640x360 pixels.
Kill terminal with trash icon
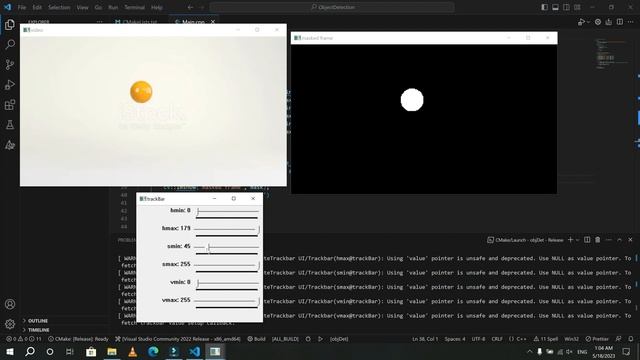(x=598, y=240)
